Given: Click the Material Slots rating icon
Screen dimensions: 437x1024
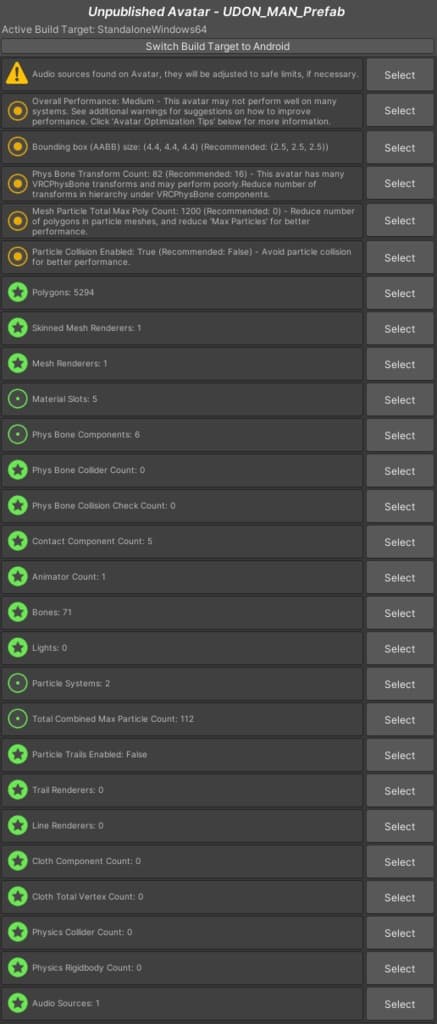Looking at the screenshot, I should (x=17, y=399).
